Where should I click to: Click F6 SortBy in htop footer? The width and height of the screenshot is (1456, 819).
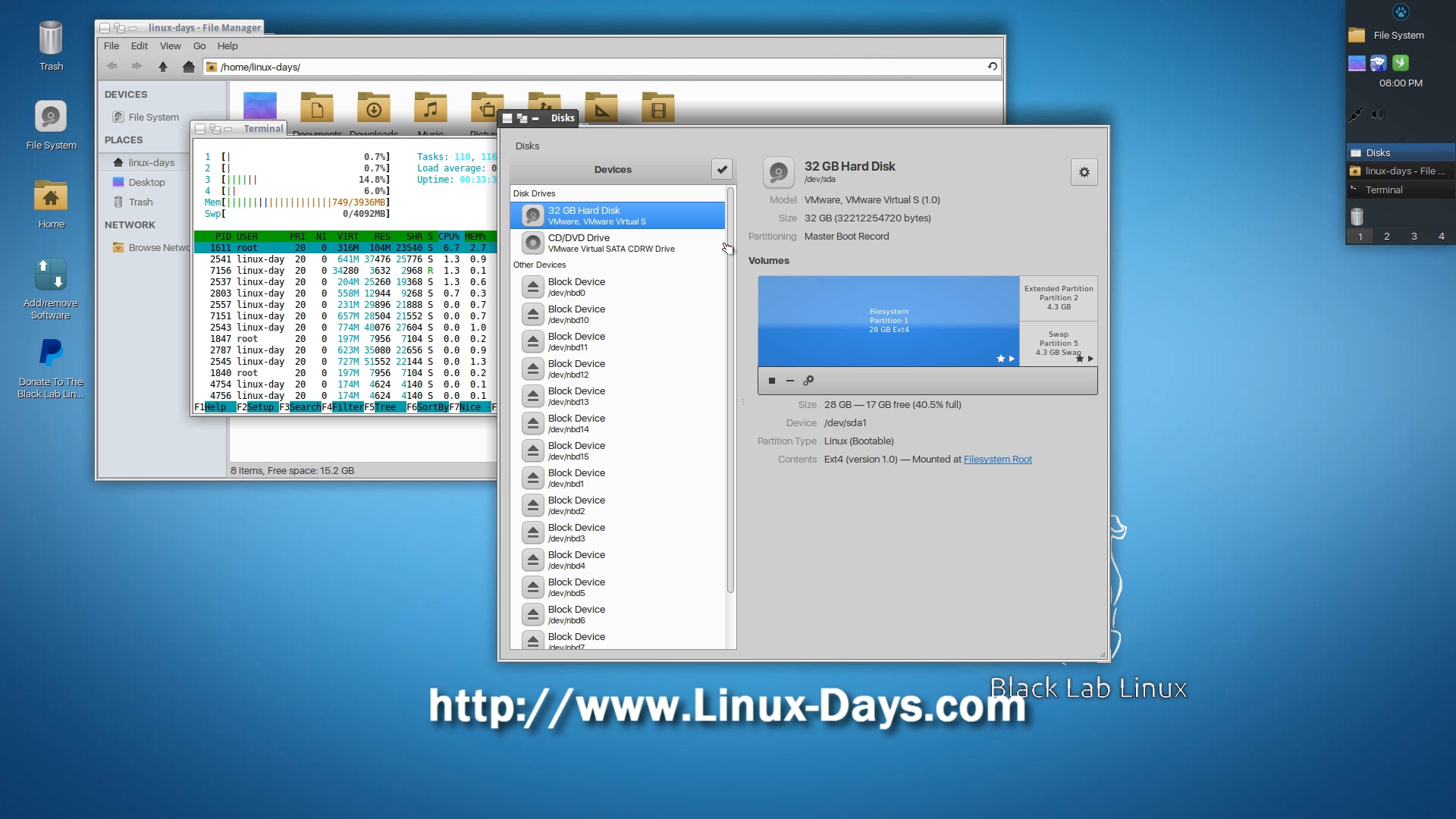(428, 407)
